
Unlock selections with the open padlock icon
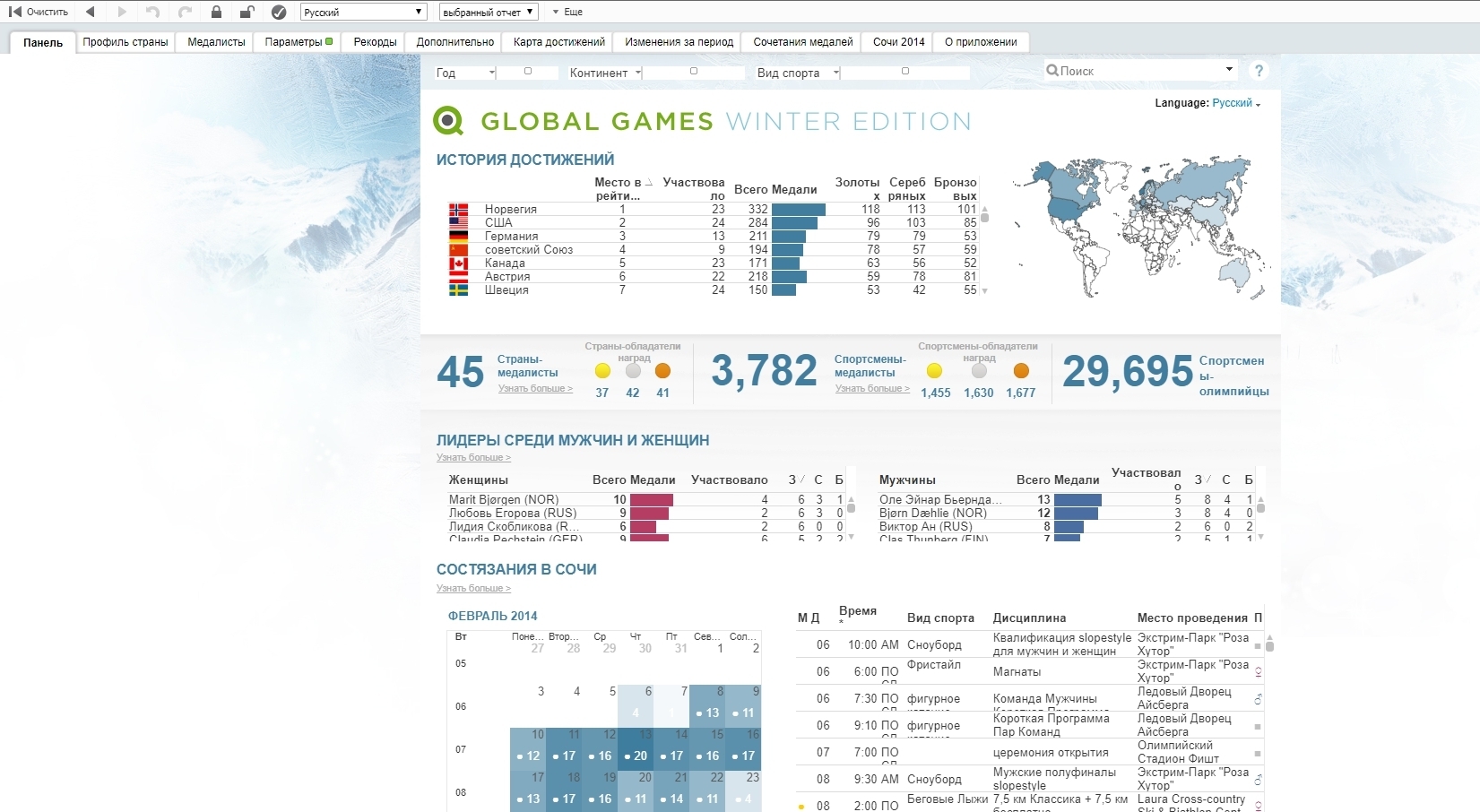click(x=247, y=12)
